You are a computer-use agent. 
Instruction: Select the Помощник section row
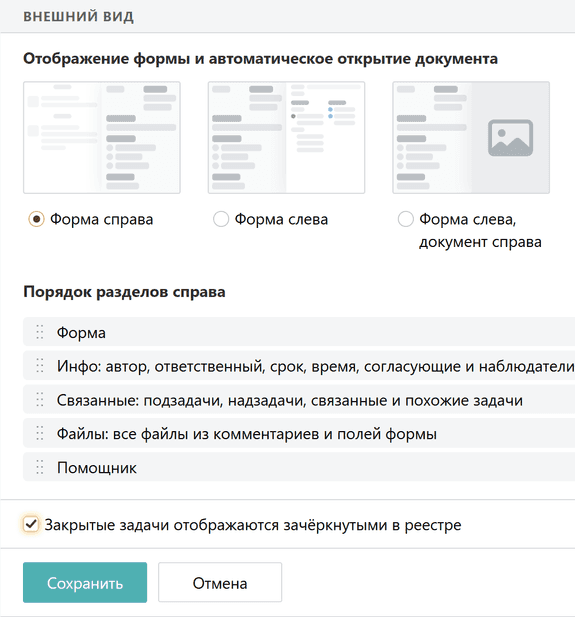(299, 467)
